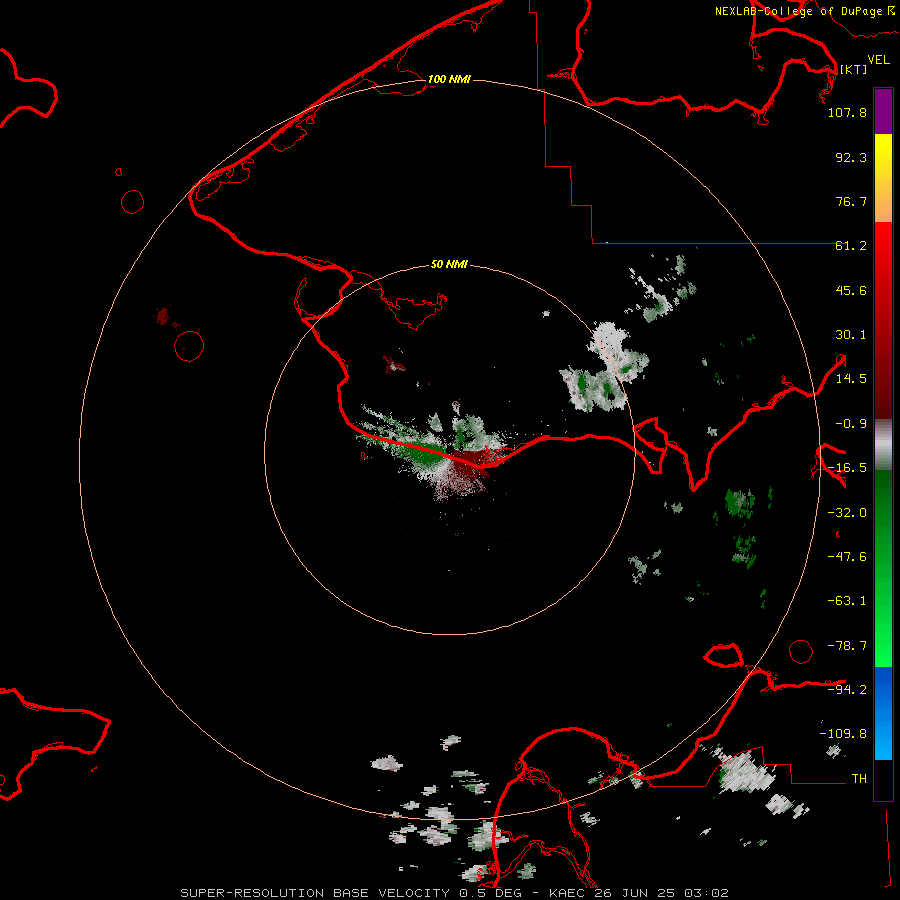
Task: Click the 30.1 legend value
Action: (x=851, y=335)
